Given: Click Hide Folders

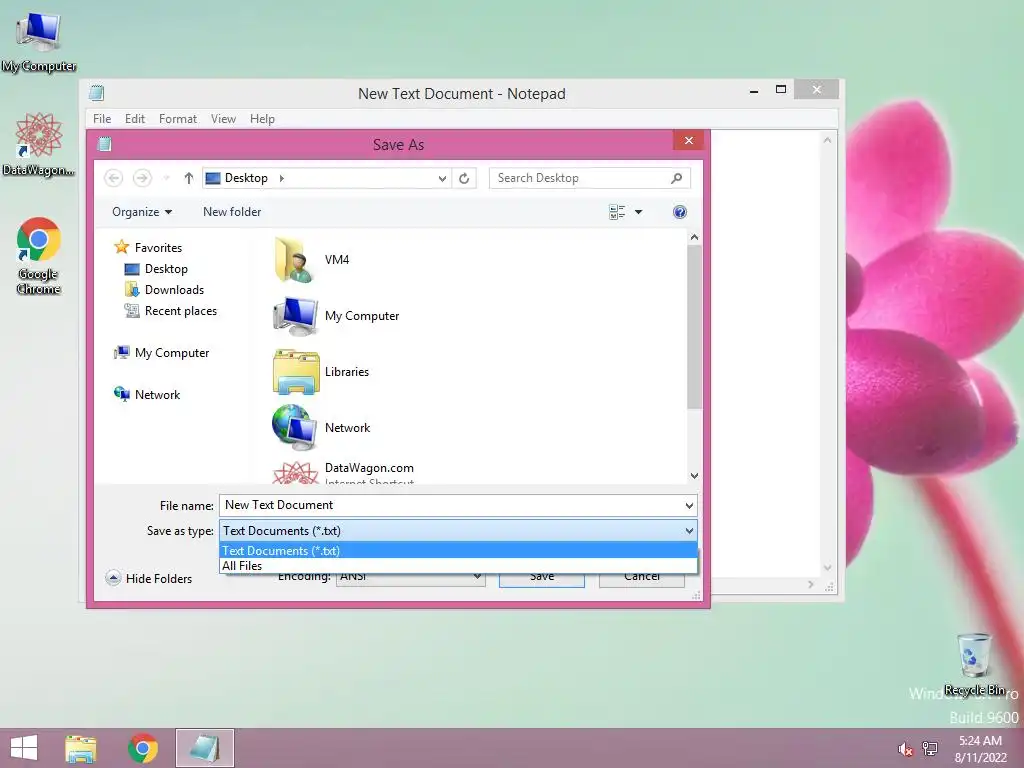Looking at the screenshot, I should coord(150,579).
